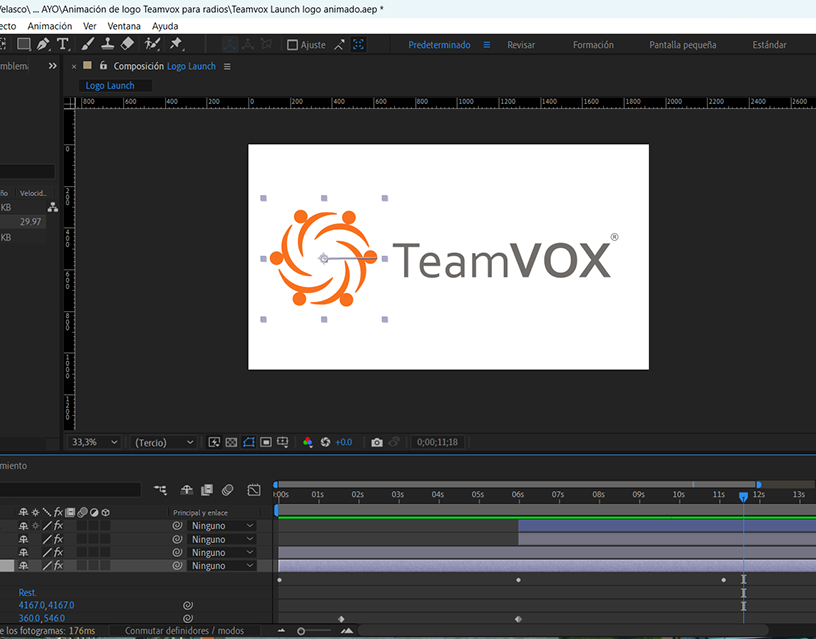The height and width of the screenshot is (639, 816).
Task: Open first layer's Ninguno parent dropdown
Action: click(222, 526)
